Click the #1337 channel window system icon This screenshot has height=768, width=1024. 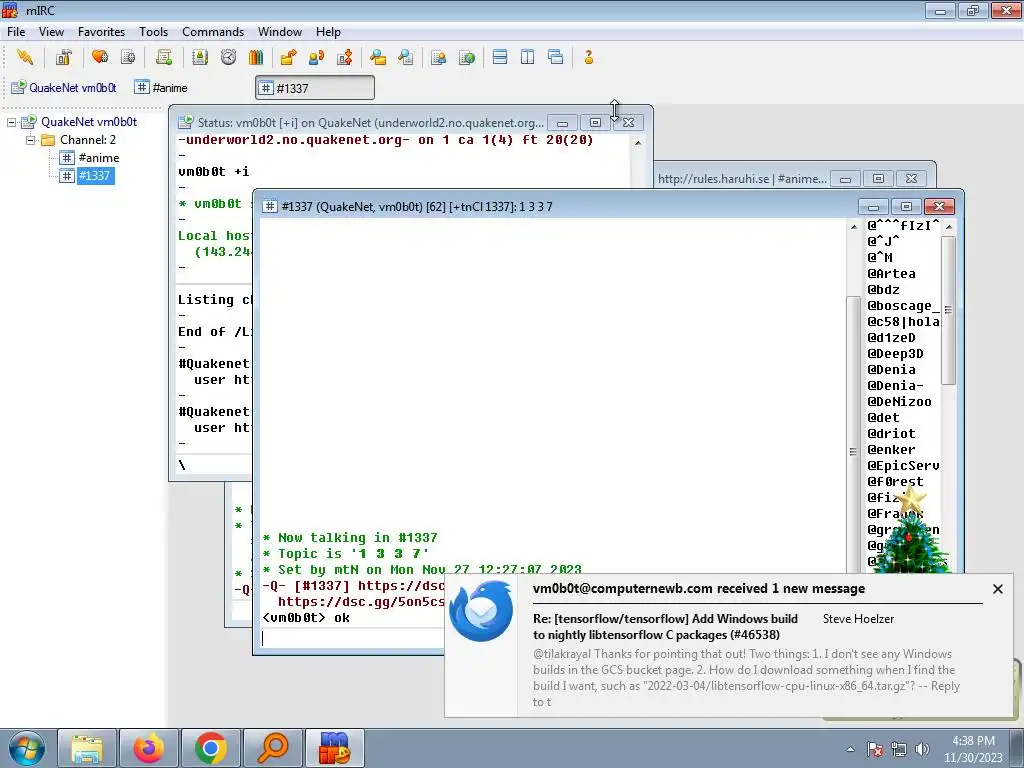[269, 206]
